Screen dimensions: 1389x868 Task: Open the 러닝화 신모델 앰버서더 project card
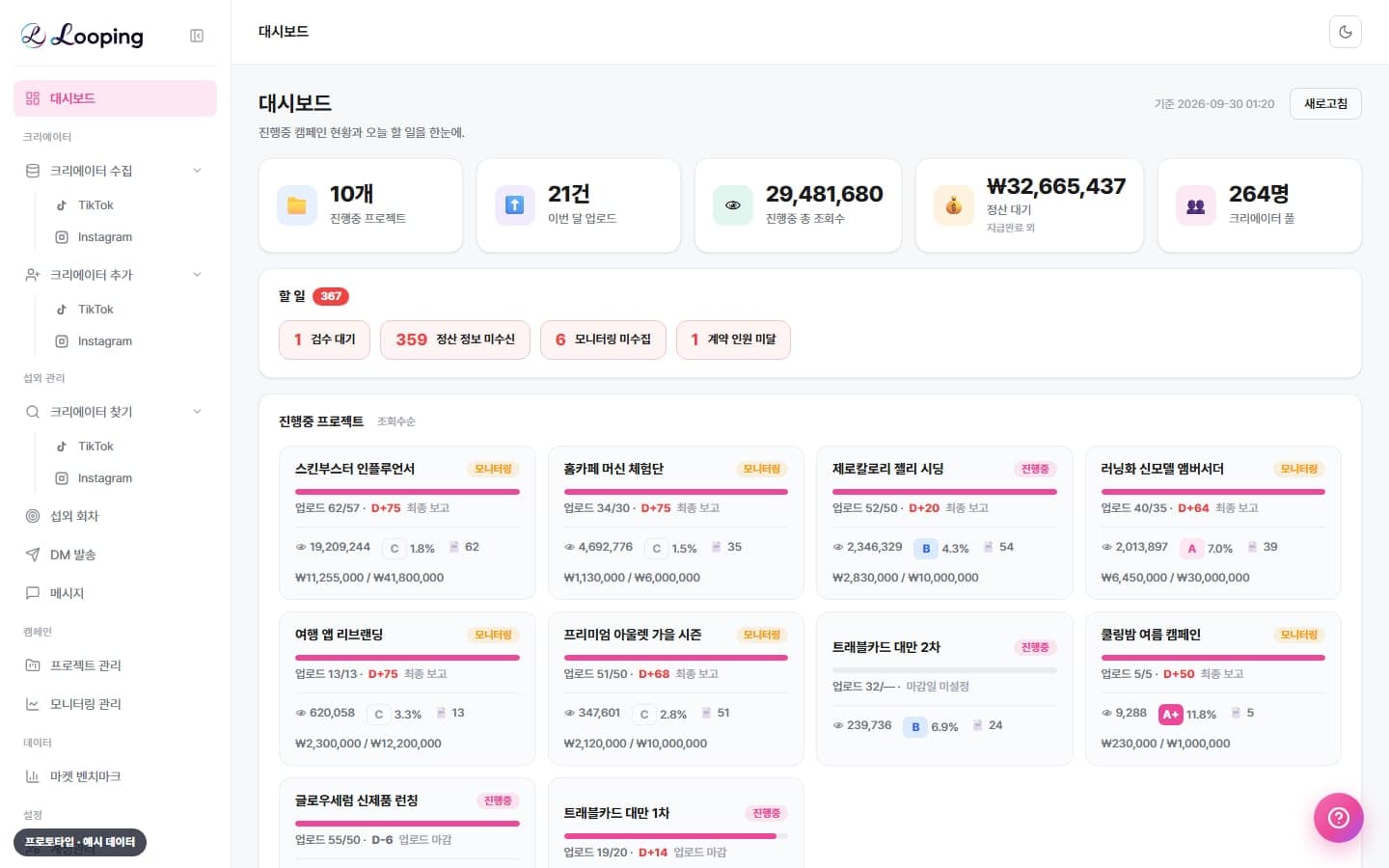tap(1213, 523)
